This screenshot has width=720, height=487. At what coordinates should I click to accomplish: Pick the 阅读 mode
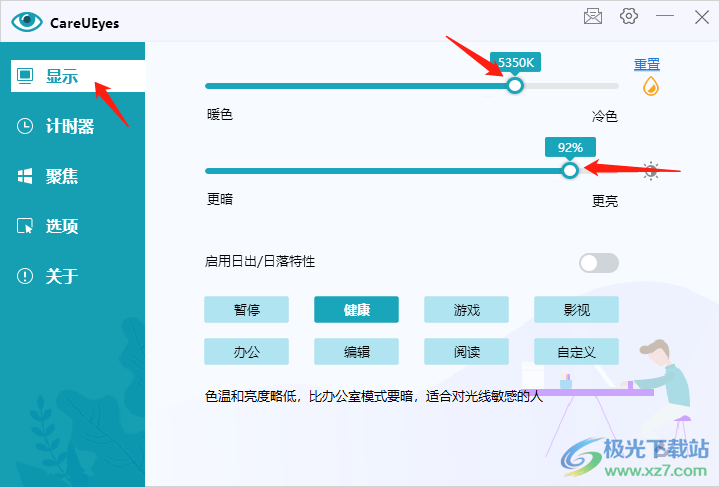click(467, 352)
